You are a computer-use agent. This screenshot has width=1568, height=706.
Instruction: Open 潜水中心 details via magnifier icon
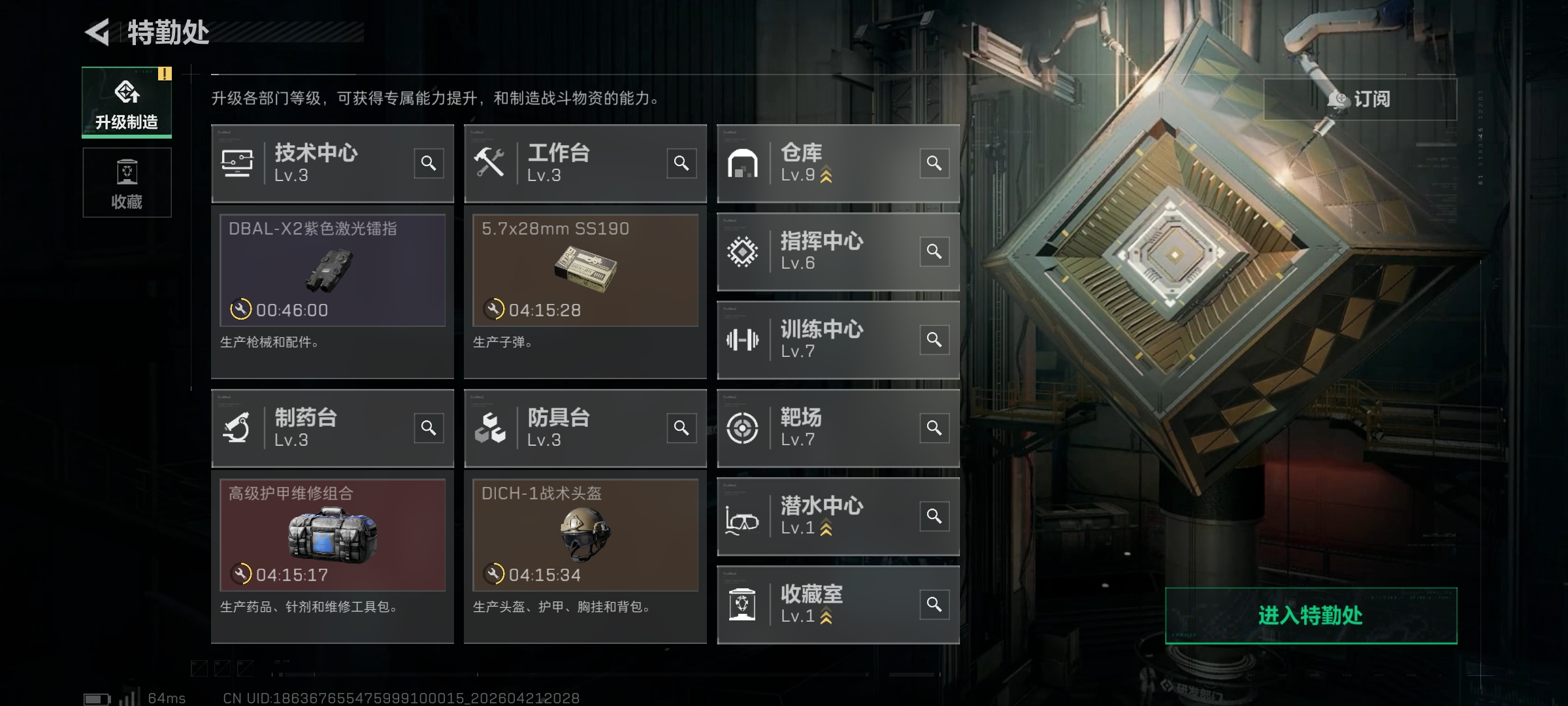934,516
